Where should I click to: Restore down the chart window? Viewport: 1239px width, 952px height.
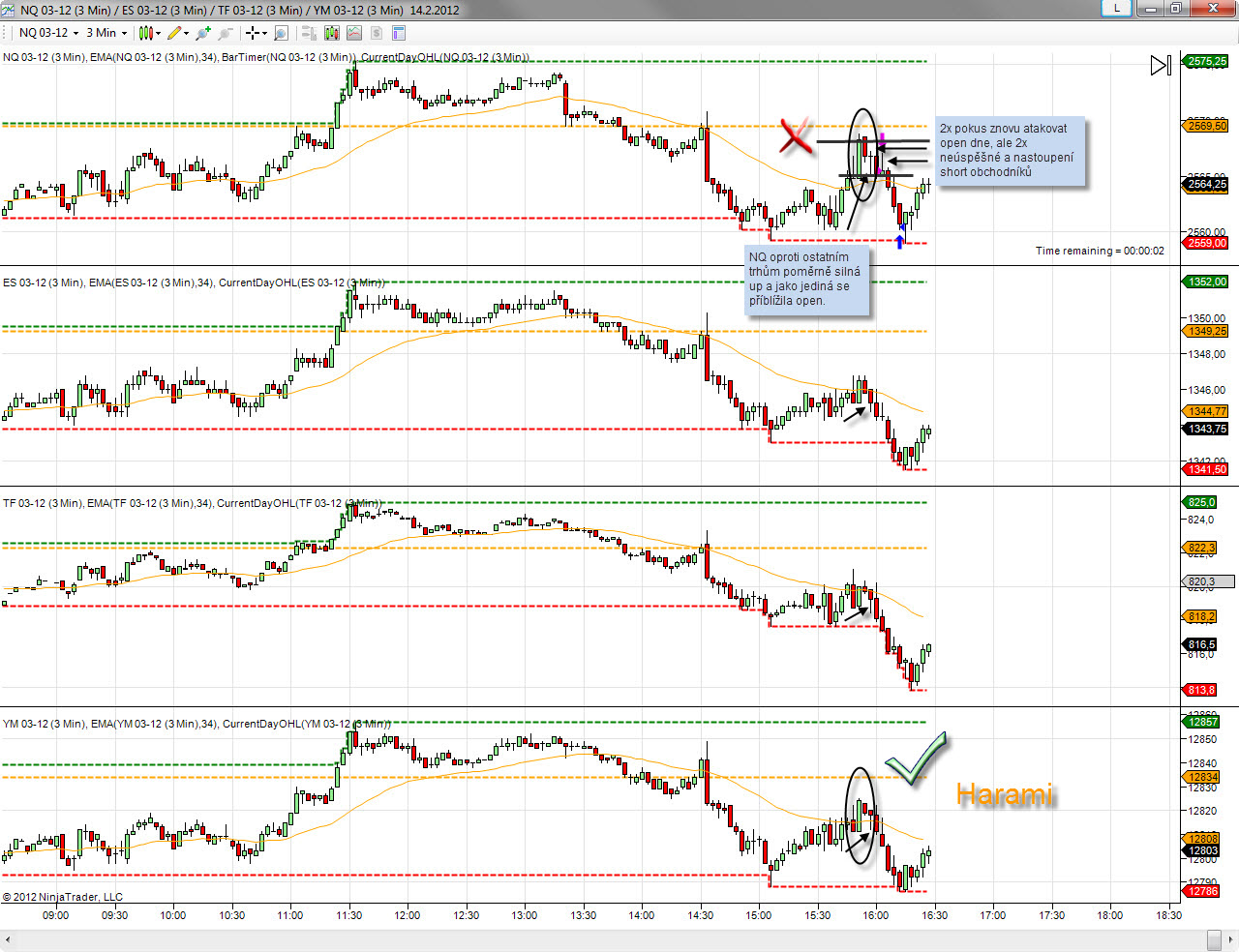(1175, 8)
